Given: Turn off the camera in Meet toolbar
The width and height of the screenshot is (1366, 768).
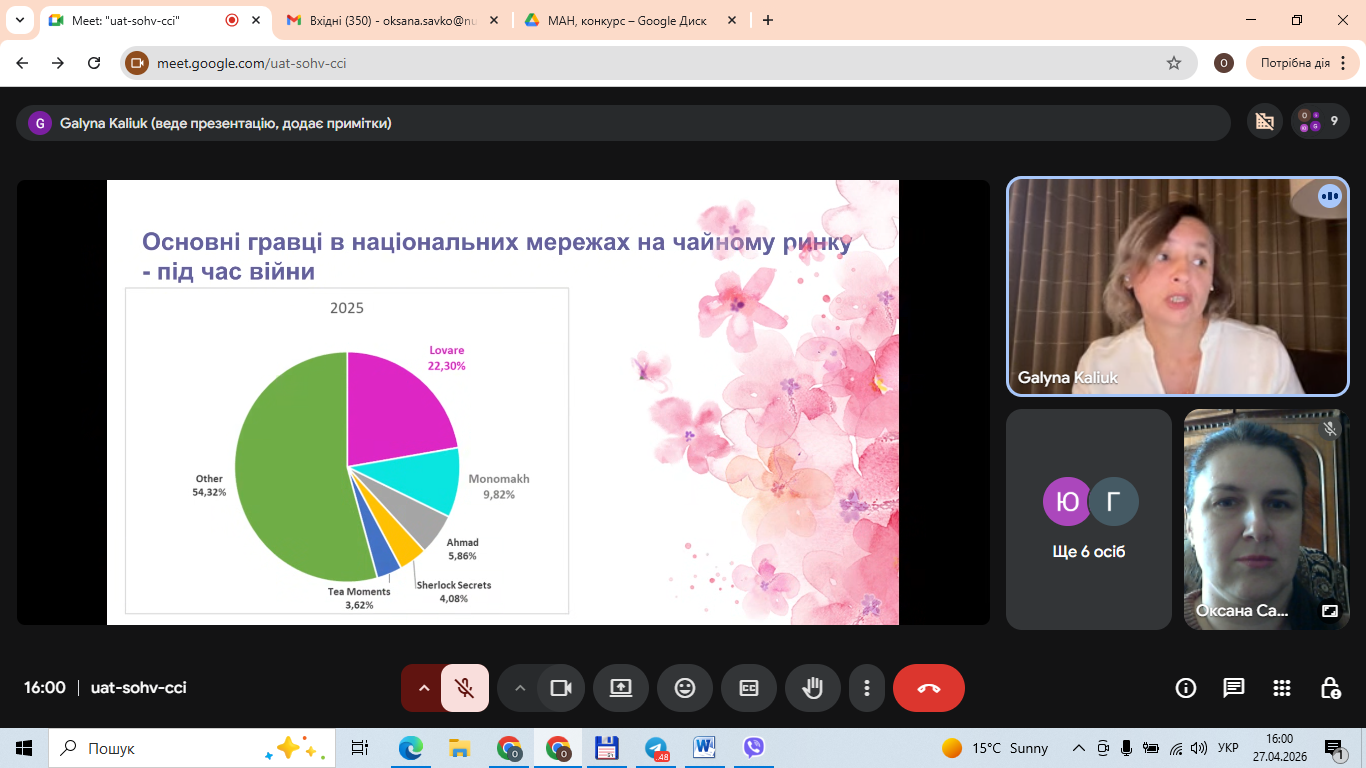Looking at the screenshot, I should point(561,688).
